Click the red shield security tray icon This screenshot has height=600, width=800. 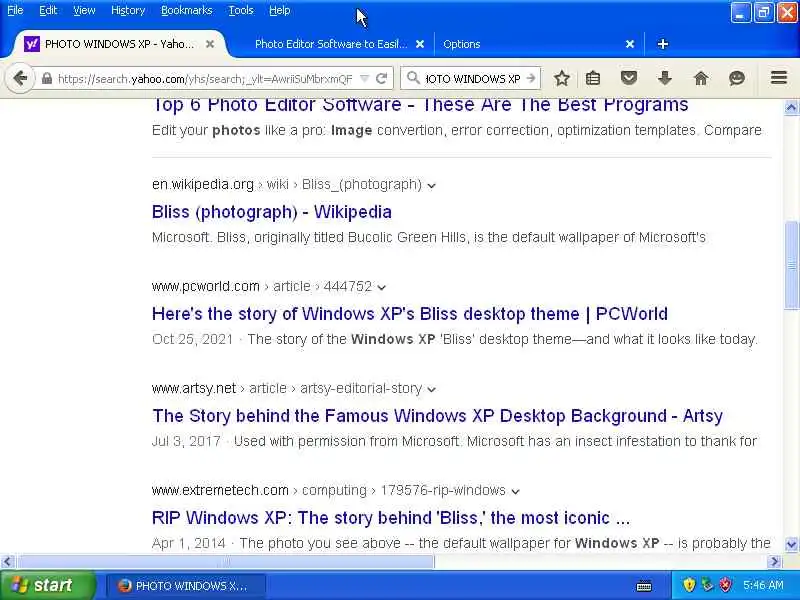click(x=725, y=585)
